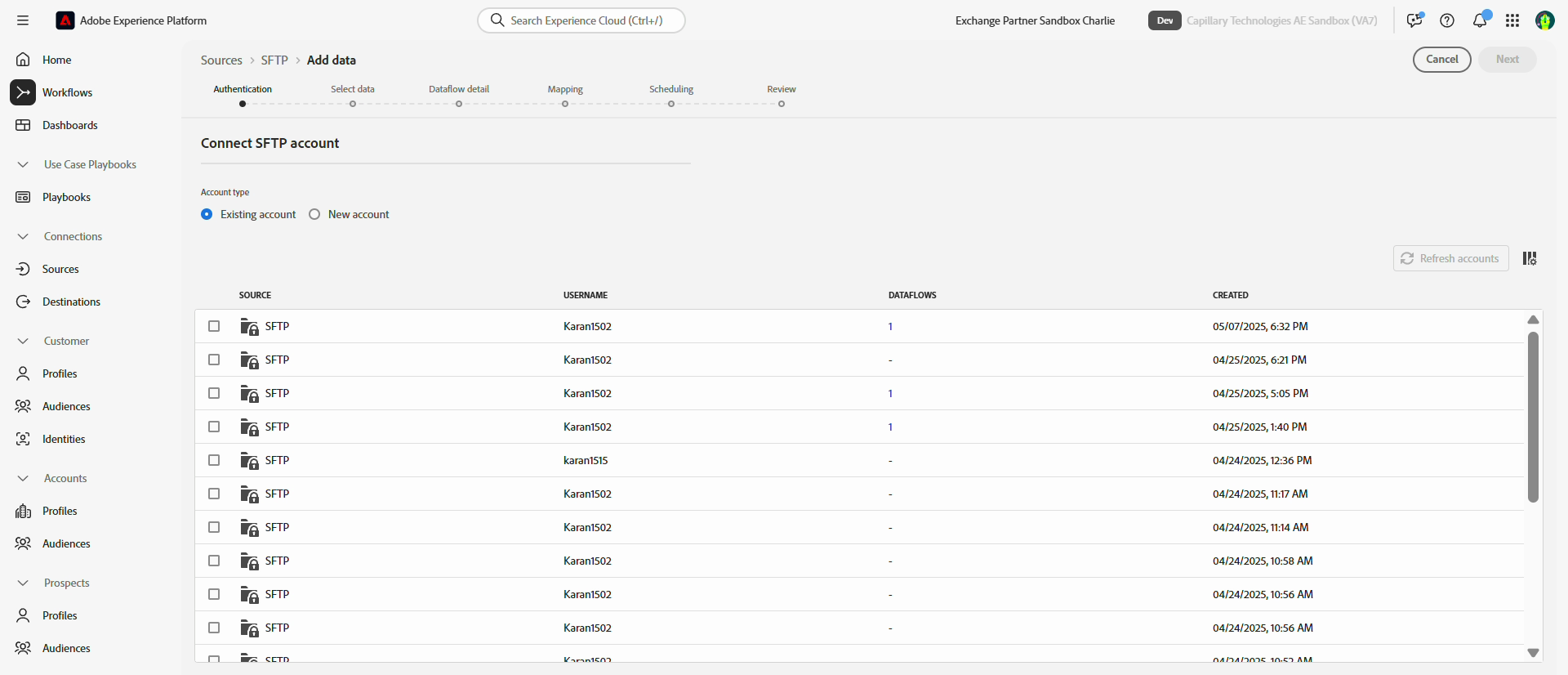
Task: Click the Sources icon in sidebar
Action: (23, 269)
